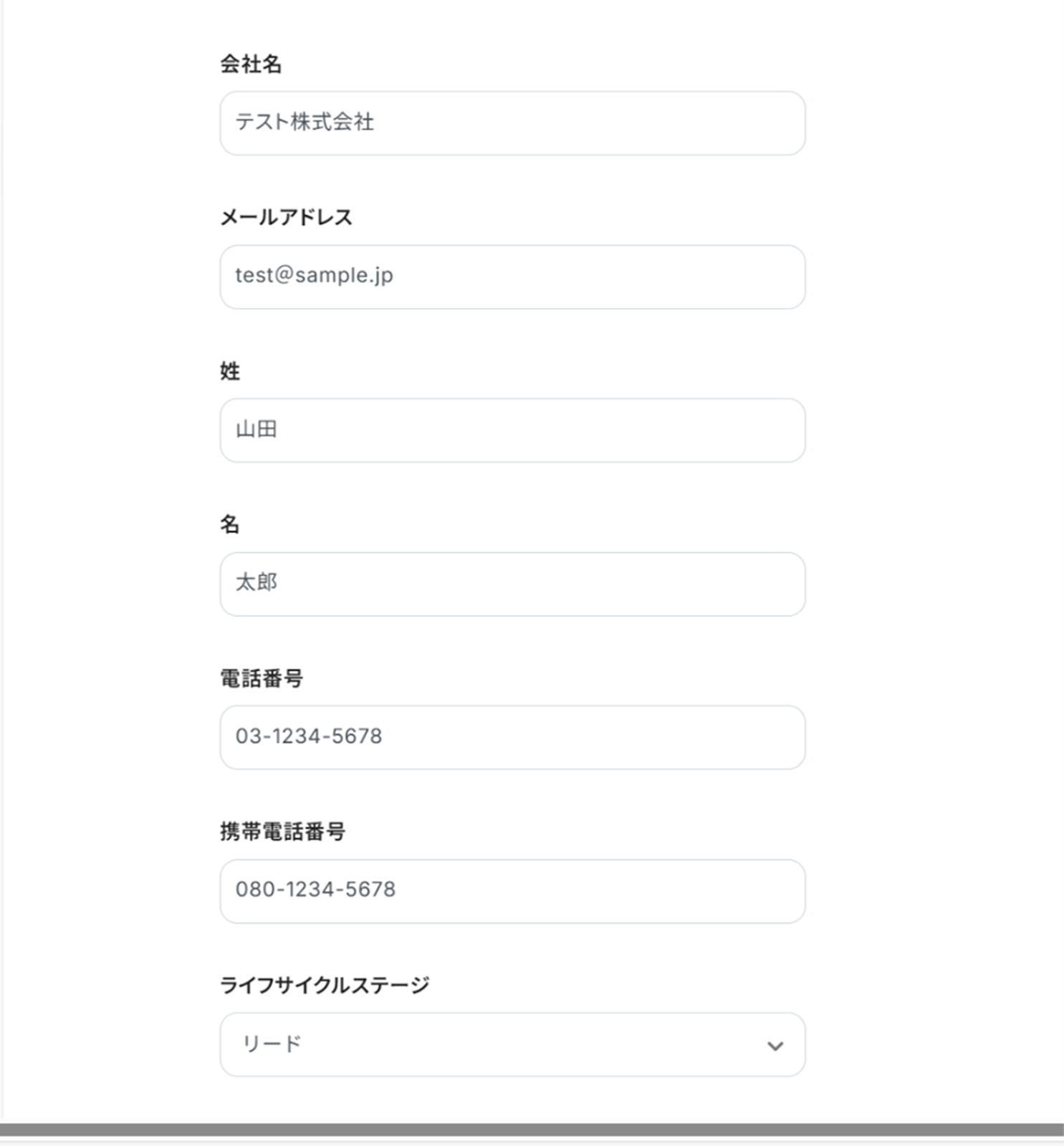This screenshot has width=1064, height=1146.
Task: Click the test@sample.jp placeholder text
Action: click(314, 276)
